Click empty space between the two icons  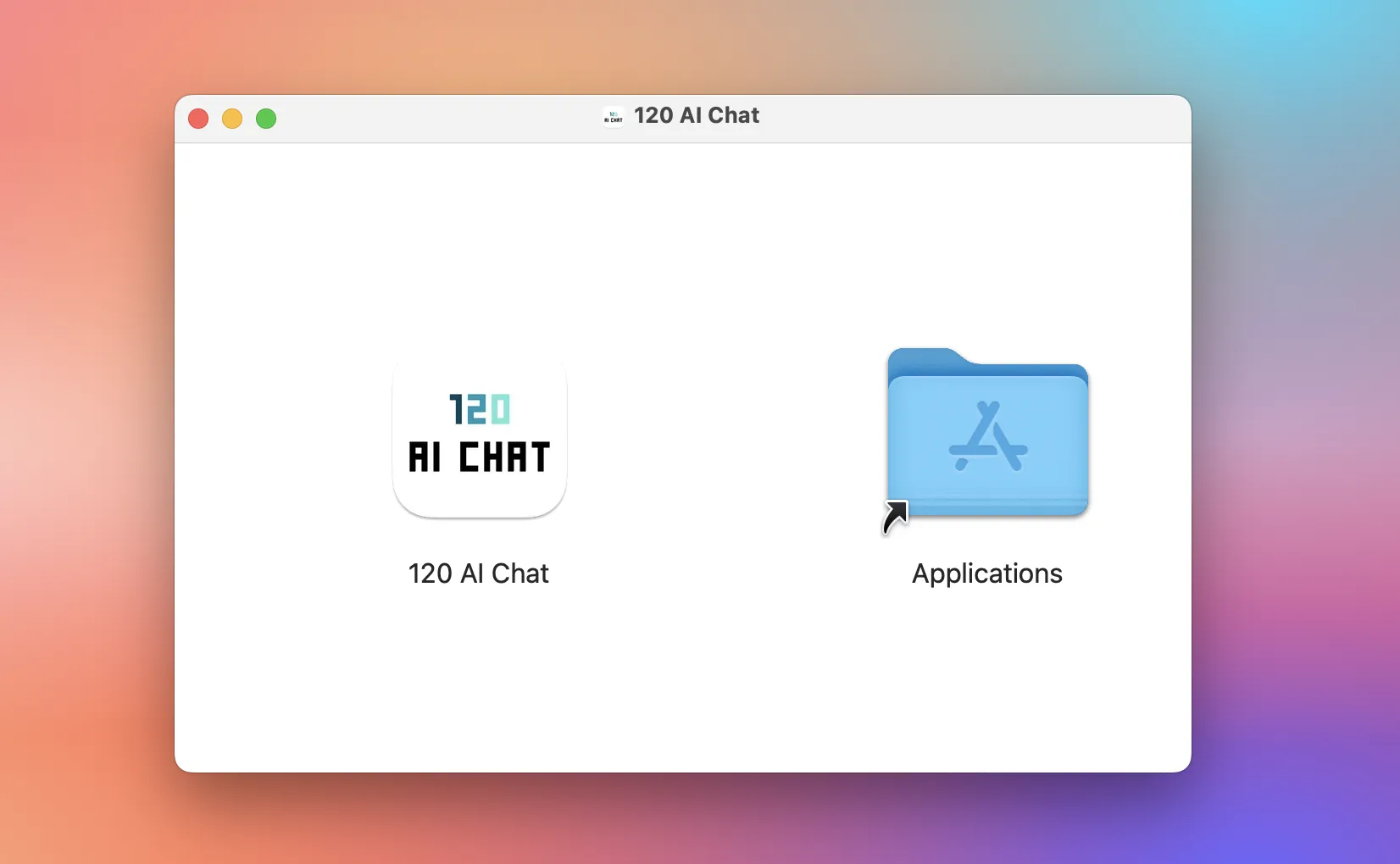click(x=726, y=436)
